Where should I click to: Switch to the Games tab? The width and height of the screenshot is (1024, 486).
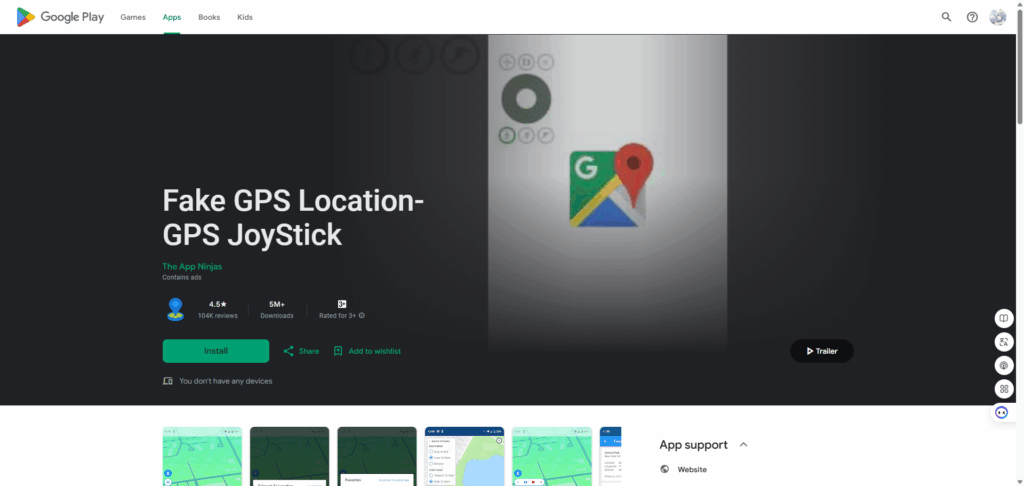coord(132,17)
